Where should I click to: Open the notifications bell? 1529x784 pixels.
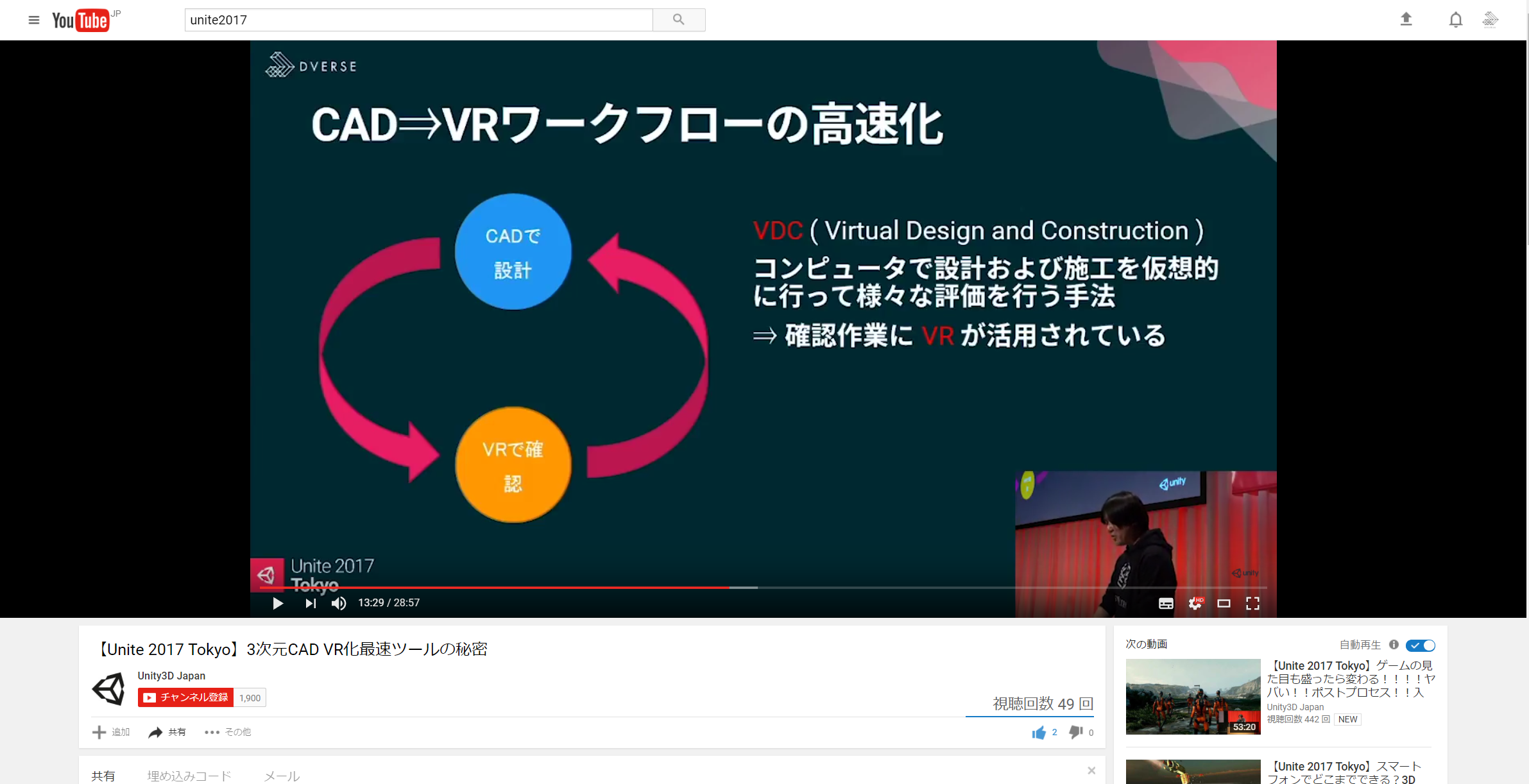(1456, 19)
